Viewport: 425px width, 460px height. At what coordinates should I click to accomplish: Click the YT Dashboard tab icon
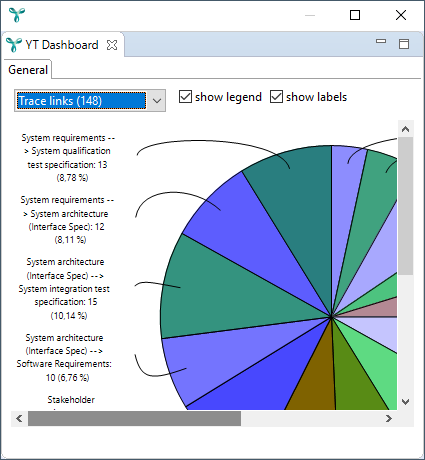[14, 45]
